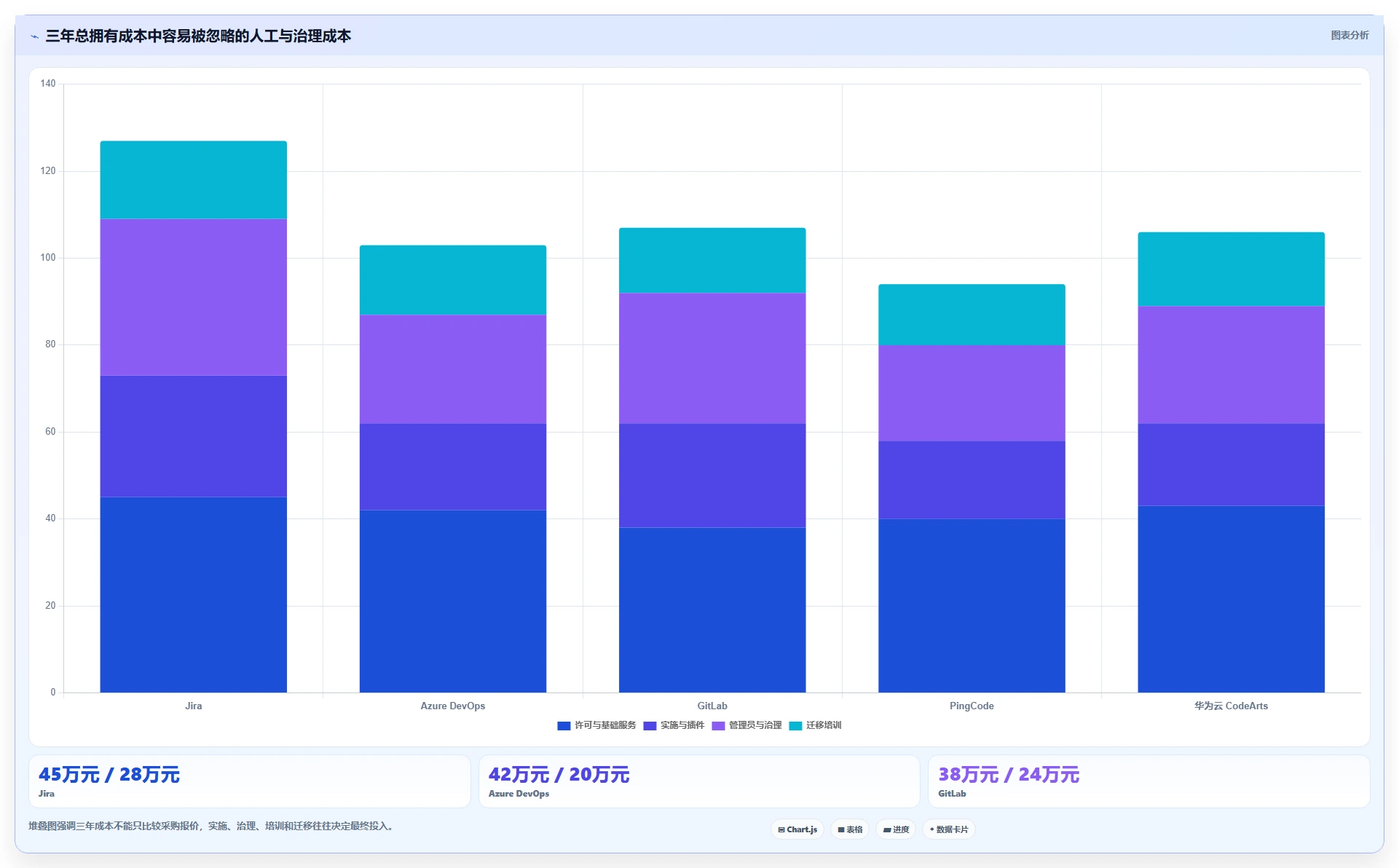The width and height of the screenshot is (1399, 868).
Task: Click the Azure DevOps x-axis label
Action: tap(453, 706)
